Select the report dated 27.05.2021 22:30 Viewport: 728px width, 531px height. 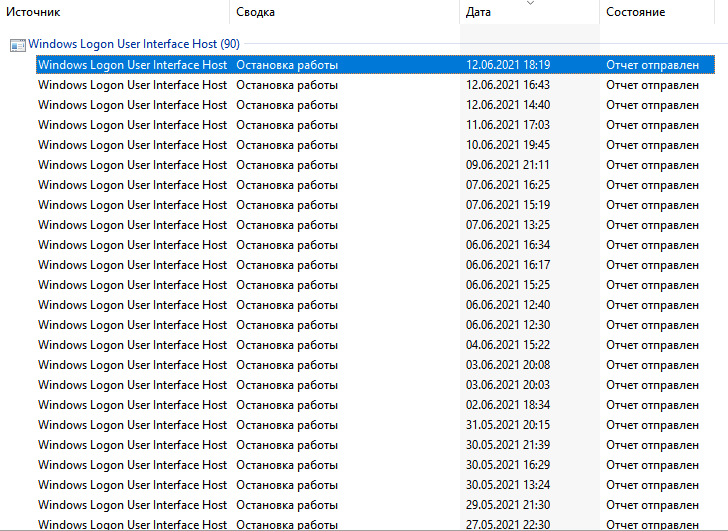(375, 523)
